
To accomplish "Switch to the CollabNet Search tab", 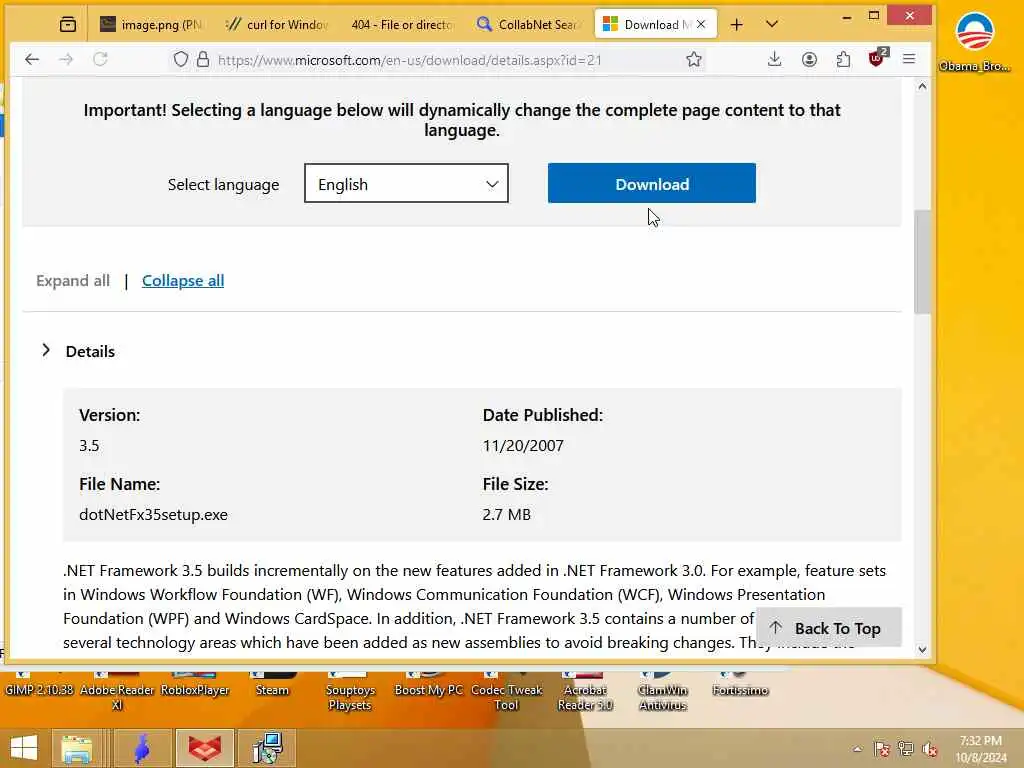I will (528, 25).
